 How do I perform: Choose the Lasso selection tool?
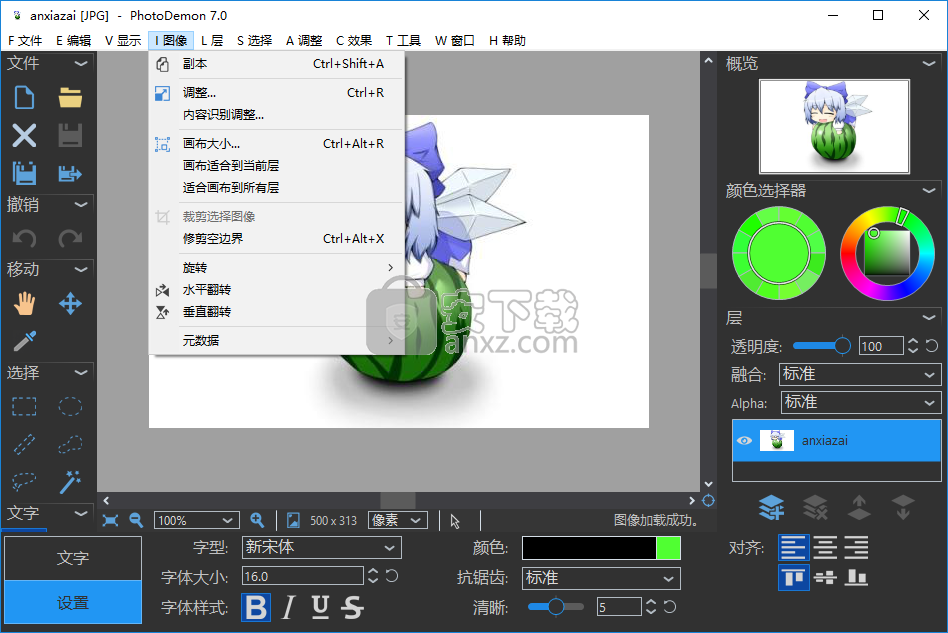(x=24, y=482)
